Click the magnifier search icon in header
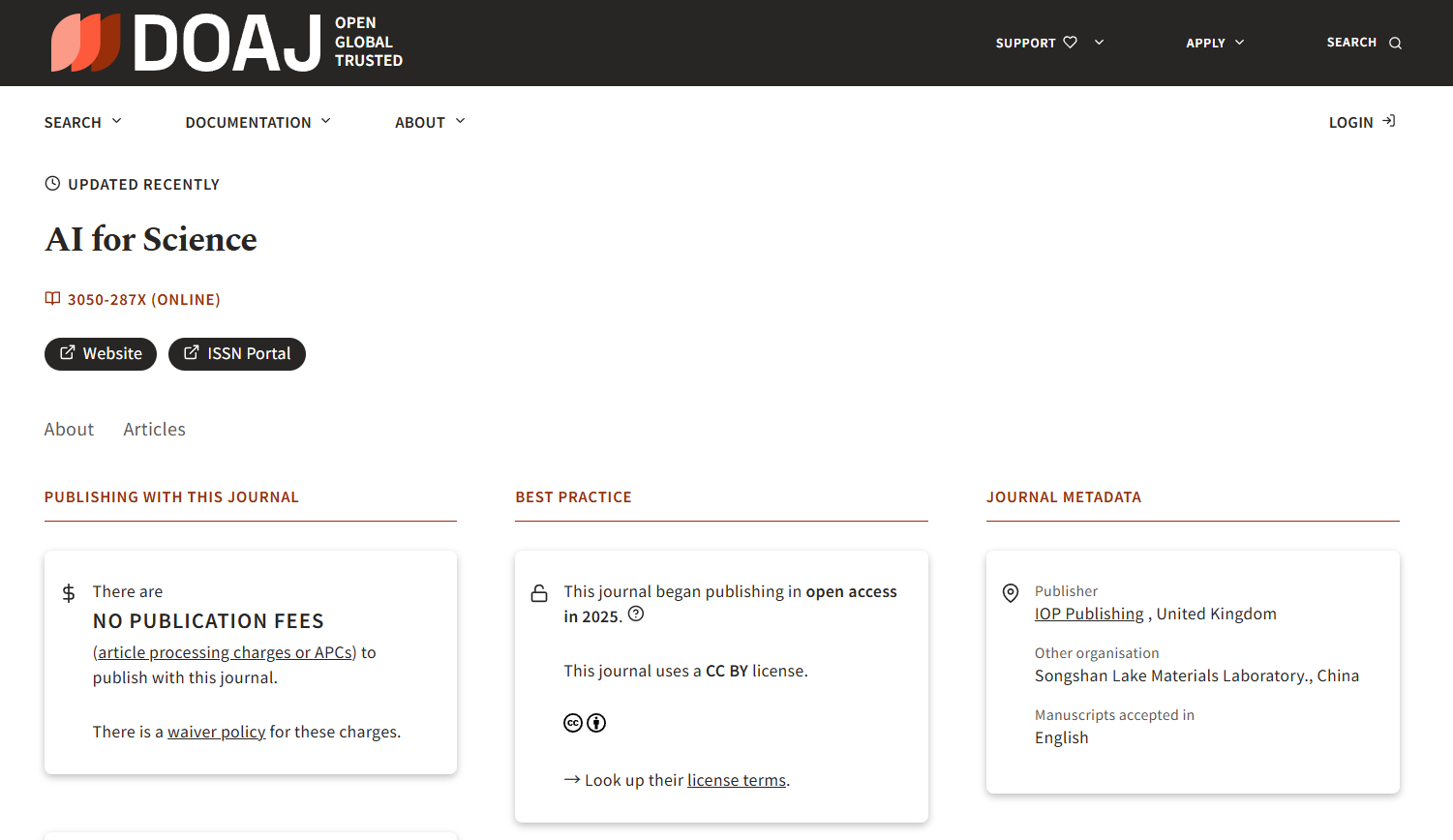 pyautogui.click(x=1395, y=44)
